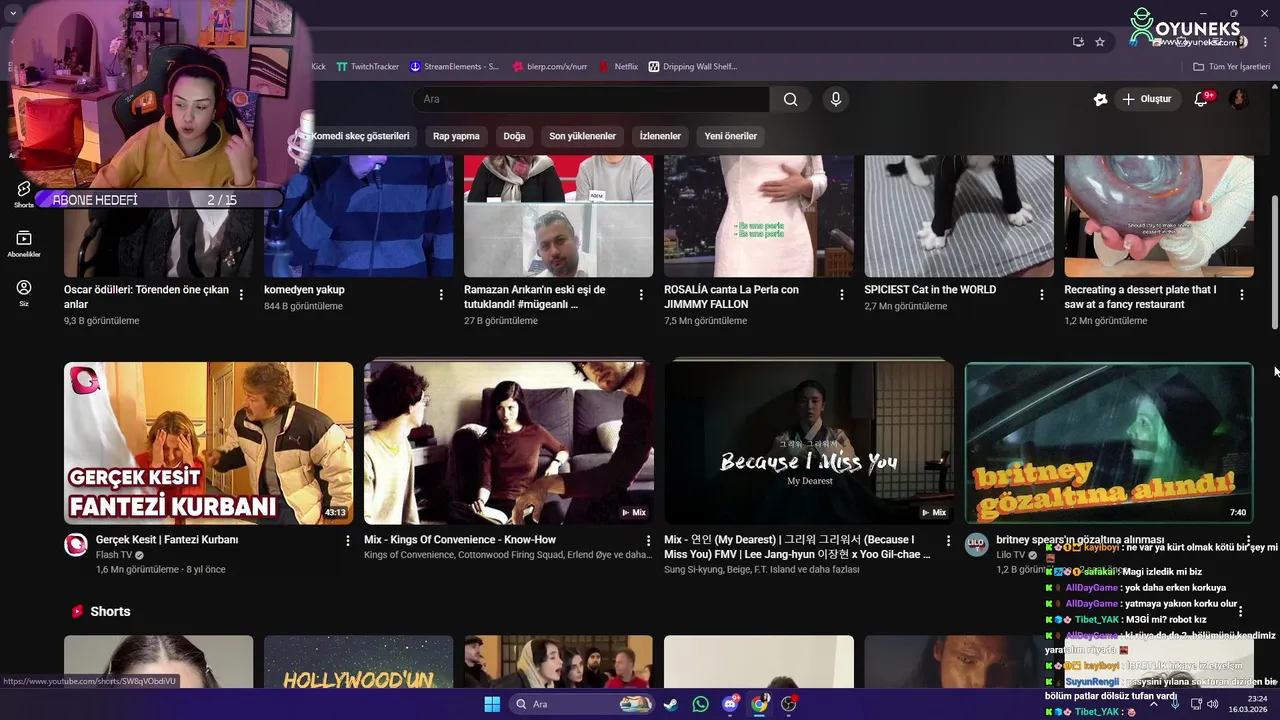Click the Lilo TV channel avatar

pyautogui.click(x=976, y=545)
